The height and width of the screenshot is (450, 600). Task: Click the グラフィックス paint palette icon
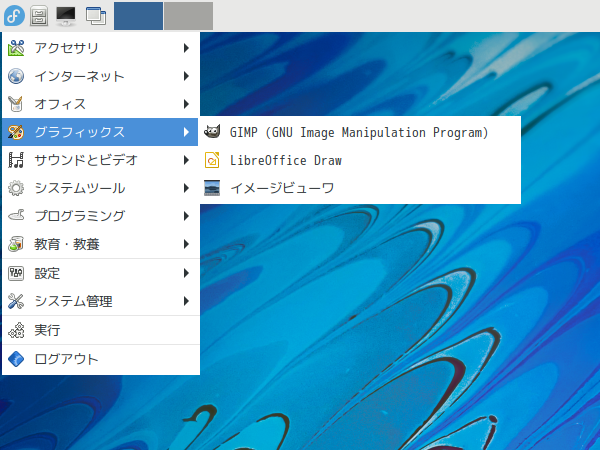coord(16,132)
